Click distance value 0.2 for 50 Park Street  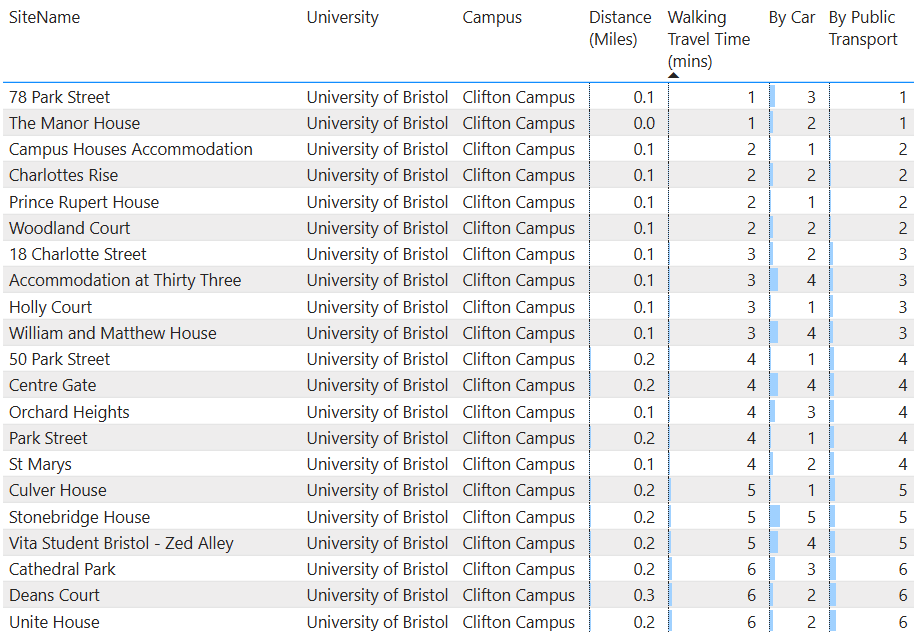pos(644,359)
